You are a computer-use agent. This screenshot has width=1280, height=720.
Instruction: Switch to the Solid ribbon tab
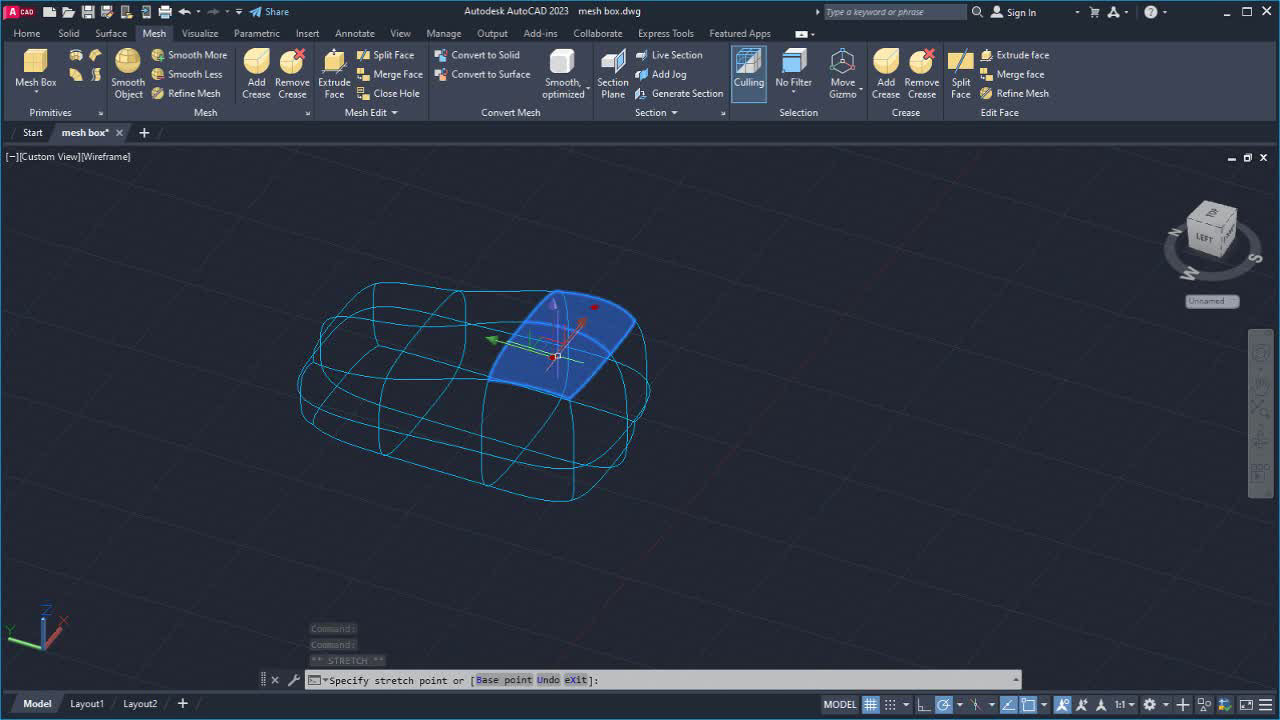coord(68,33)
